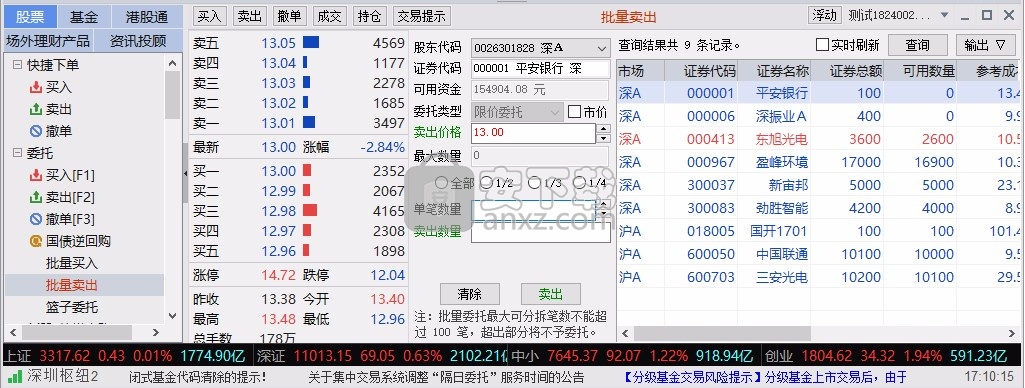Open 场外理财产品 tab

point(48,41)
